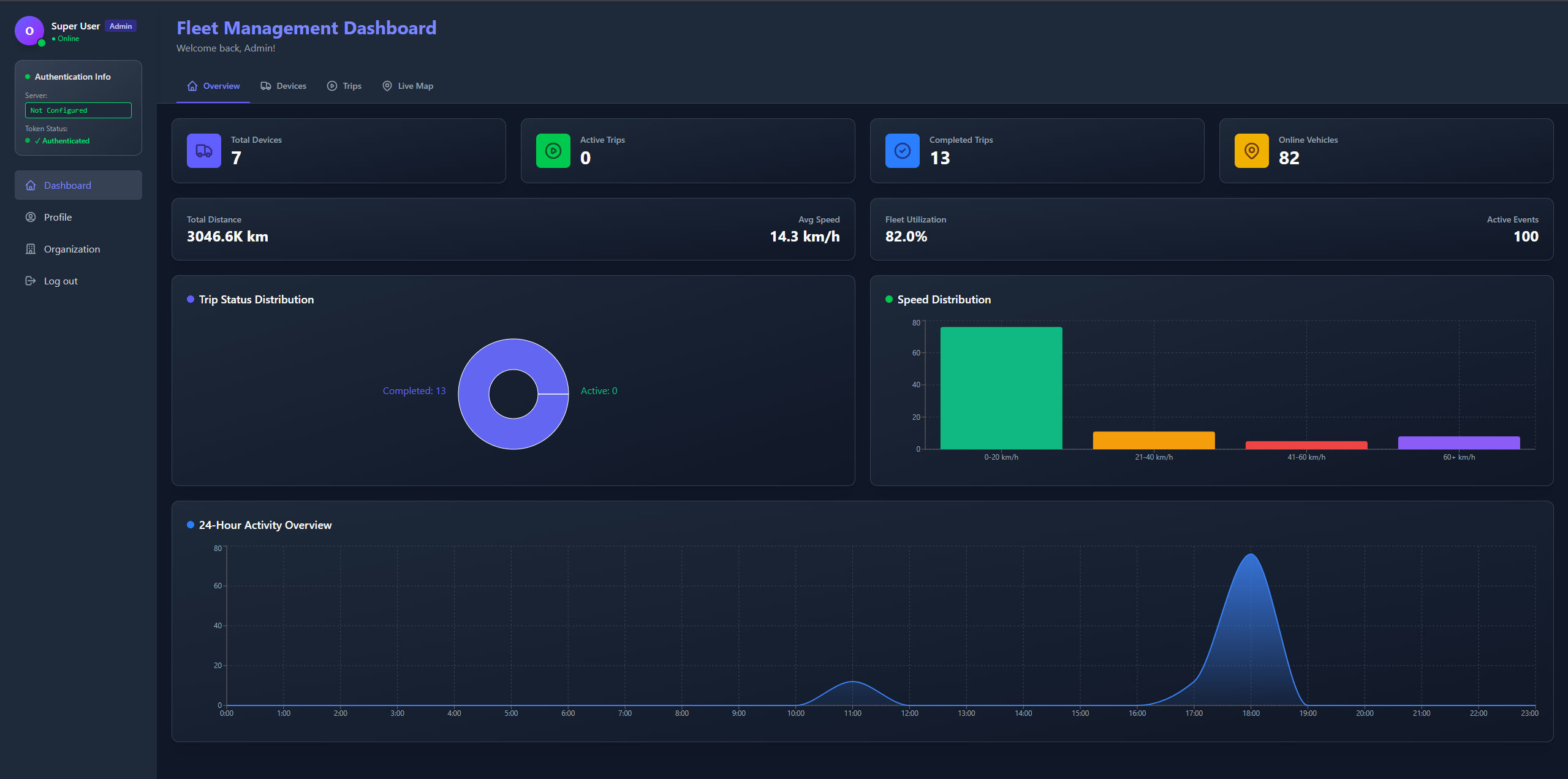
Task: Click the Speed Distribution legend dot
Action: click(x=888, y=299)
